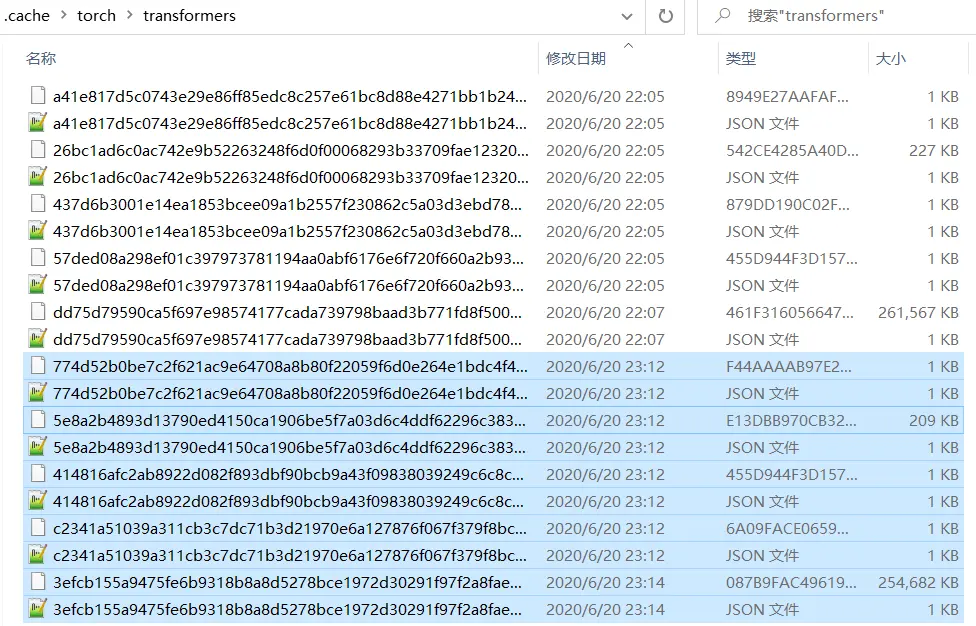Click size cell 227 KB
Viewport: 976px width, 626px height.
click(934, 151)
